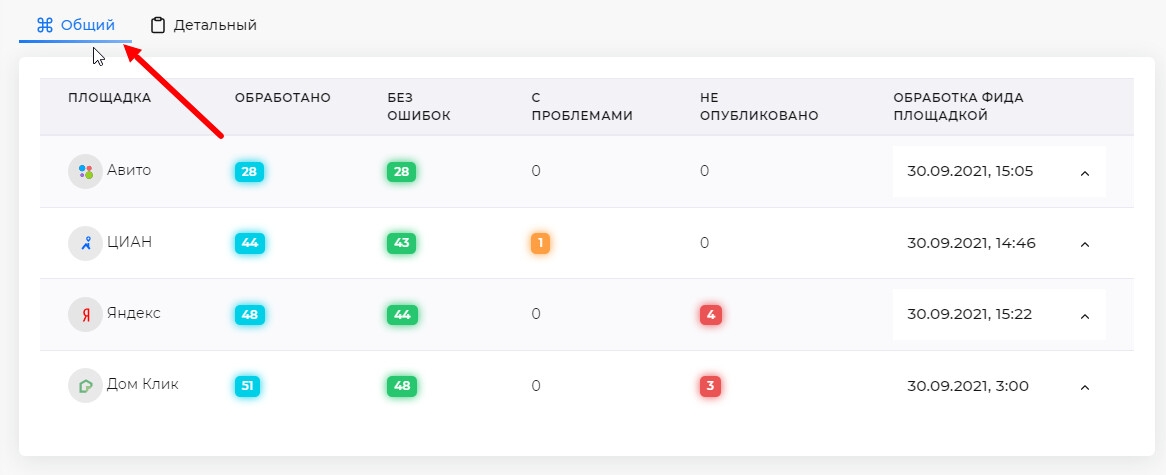Click the Дом Клик platform name
Viewport: 1166px width, 475px height.
pos(142,384)
